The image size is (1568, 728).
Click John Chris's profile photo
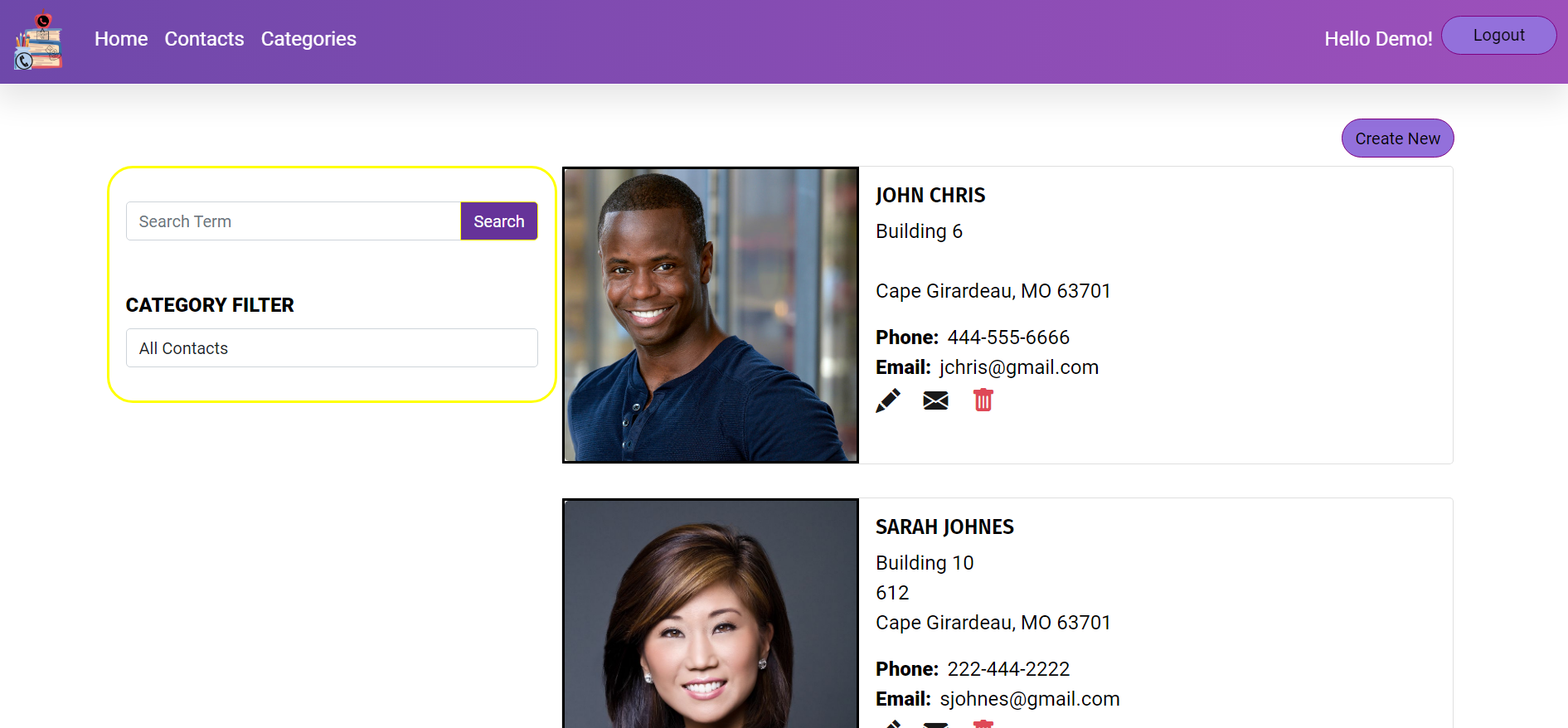[x=711, y=315]
